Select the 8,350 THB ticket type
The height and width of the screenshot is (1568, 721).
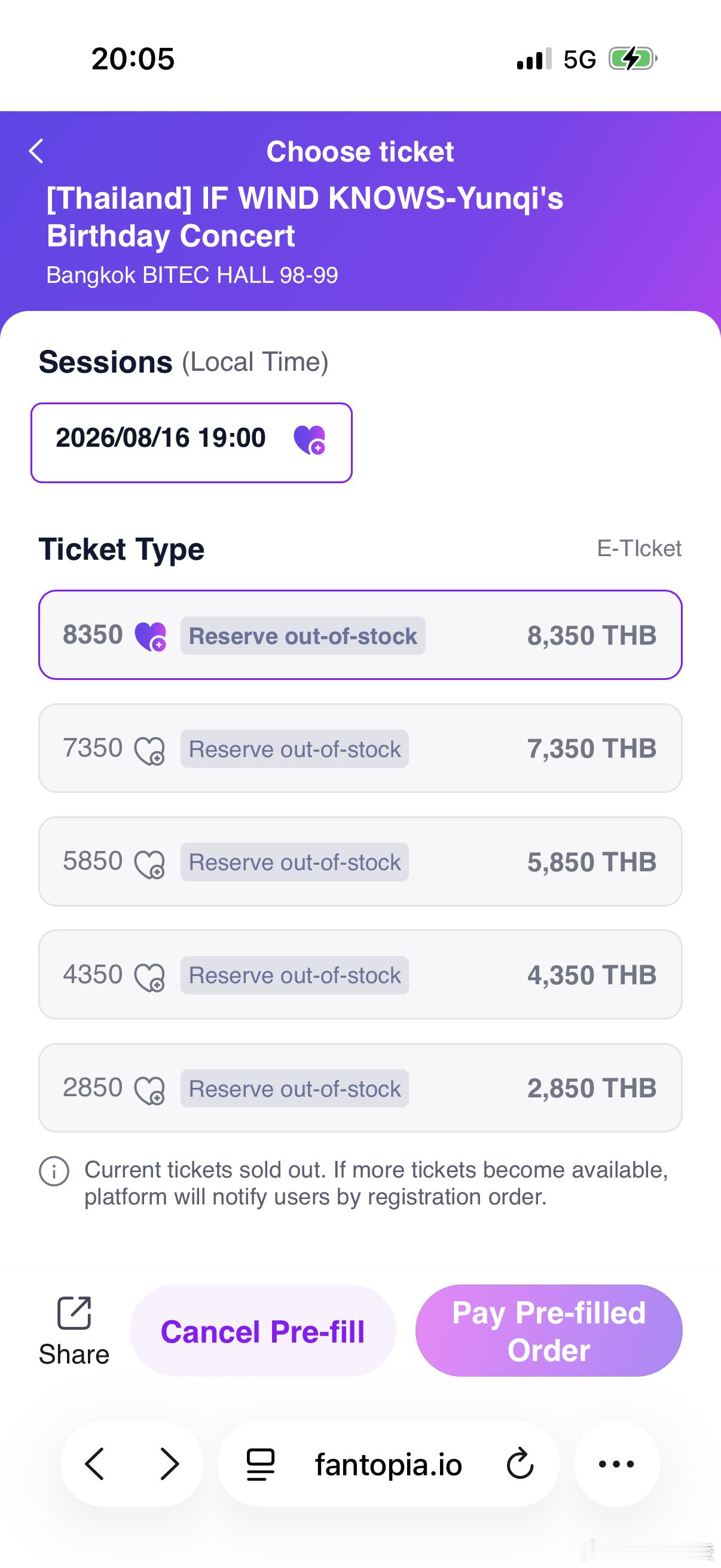[x=360, y=635]
